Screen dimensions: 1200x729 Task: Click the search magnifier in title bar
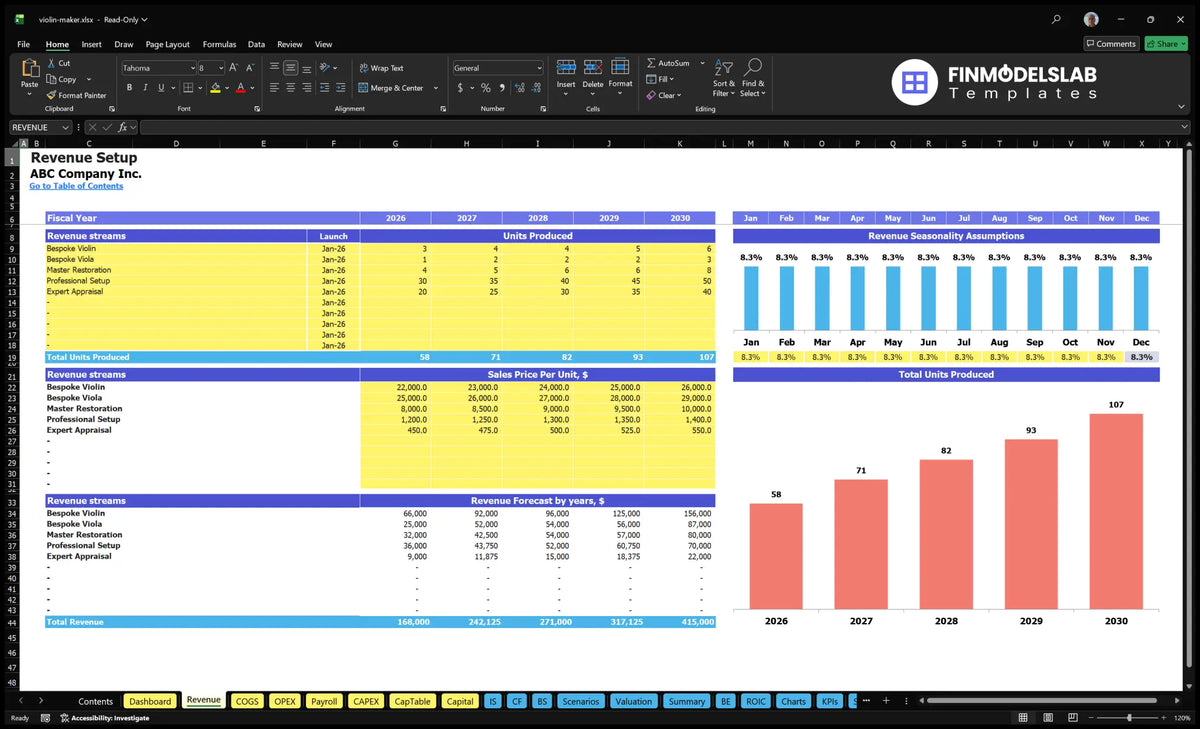(x=1057, y=19)
